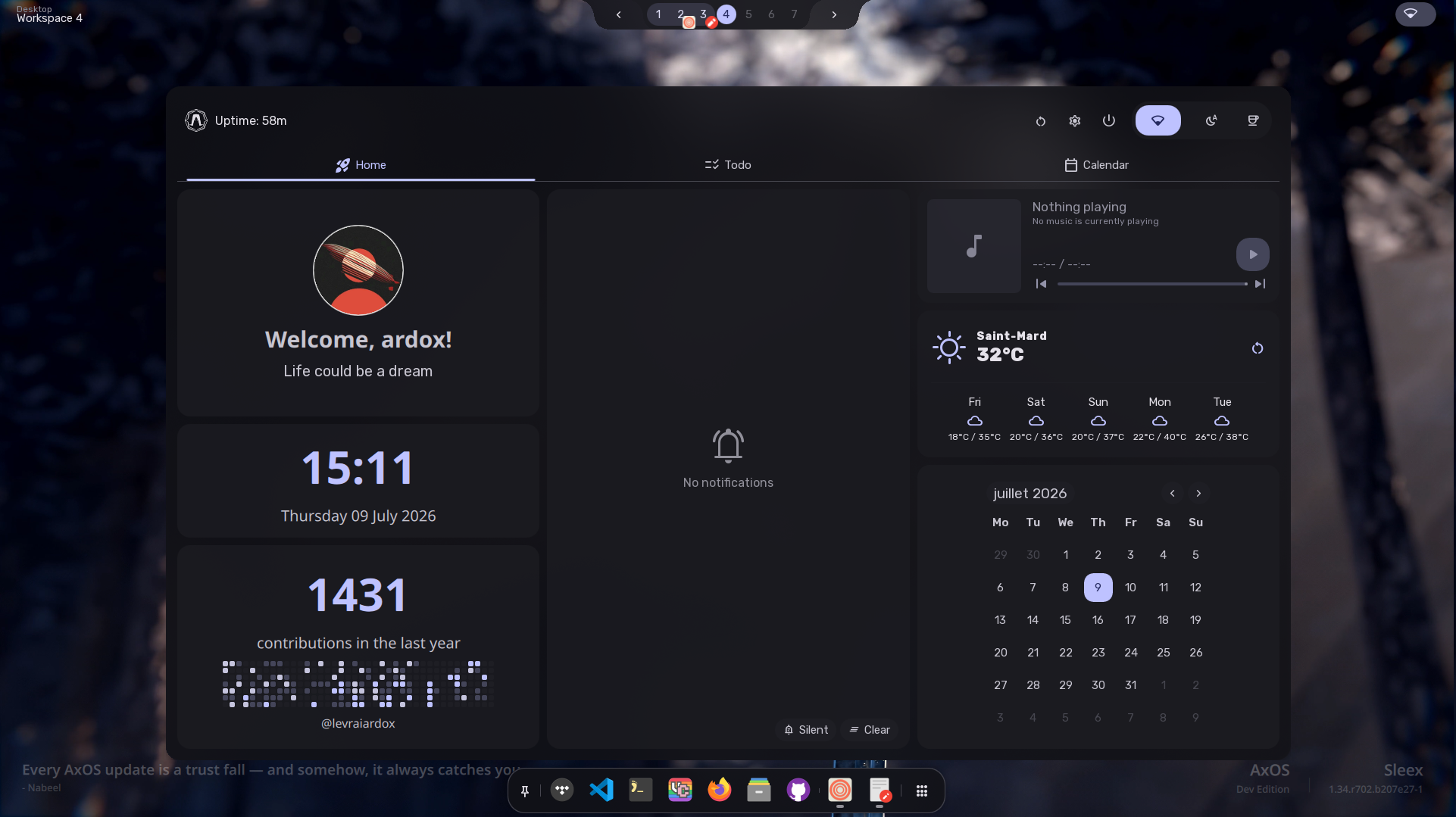Switch to the Todo tab
Screen dimensions: 1456x817
click(x=728, y=165)
